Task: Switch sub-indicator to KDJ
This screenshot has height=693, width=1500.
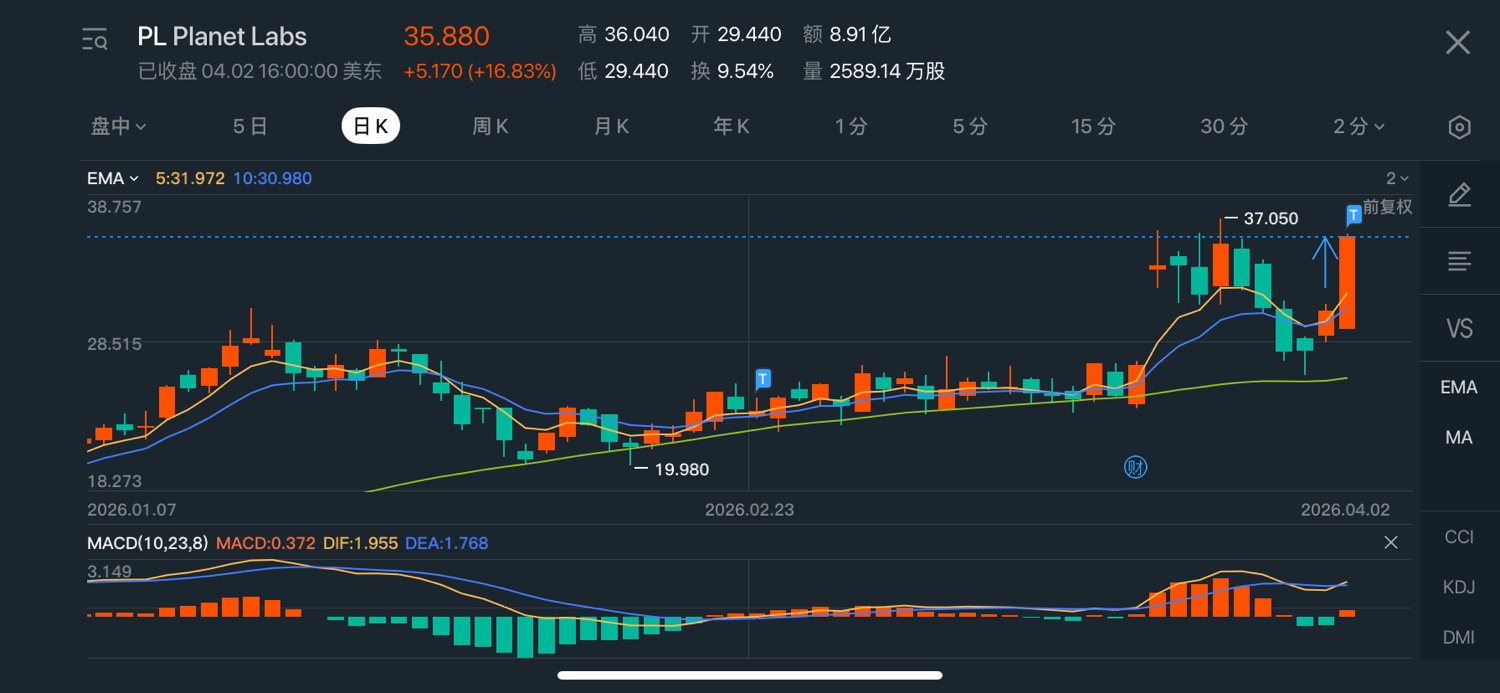Action: (x=1459, y=587)
